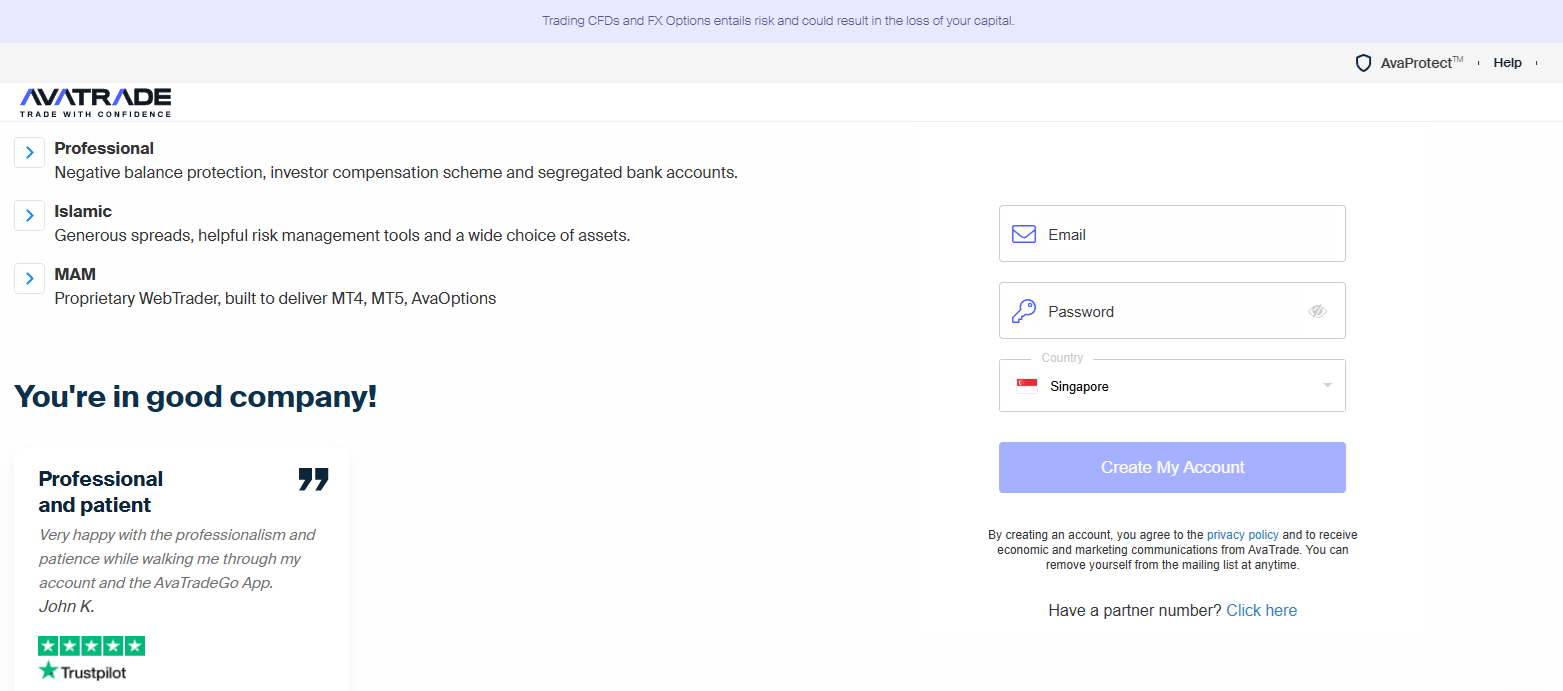Click the 'MAM' account heading
The image size is (1563, 691).
(x=75, y=274)
